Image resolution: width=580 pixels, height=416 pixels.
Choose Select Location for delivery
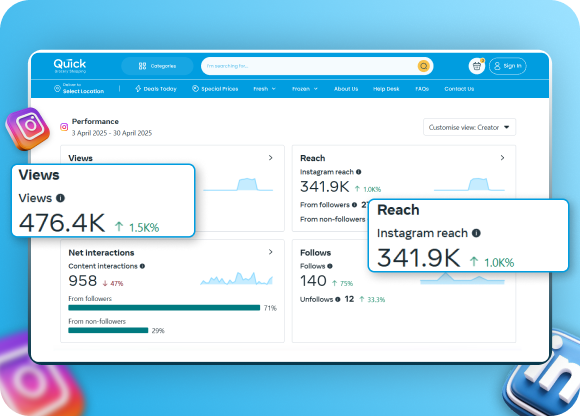point(83,91)
